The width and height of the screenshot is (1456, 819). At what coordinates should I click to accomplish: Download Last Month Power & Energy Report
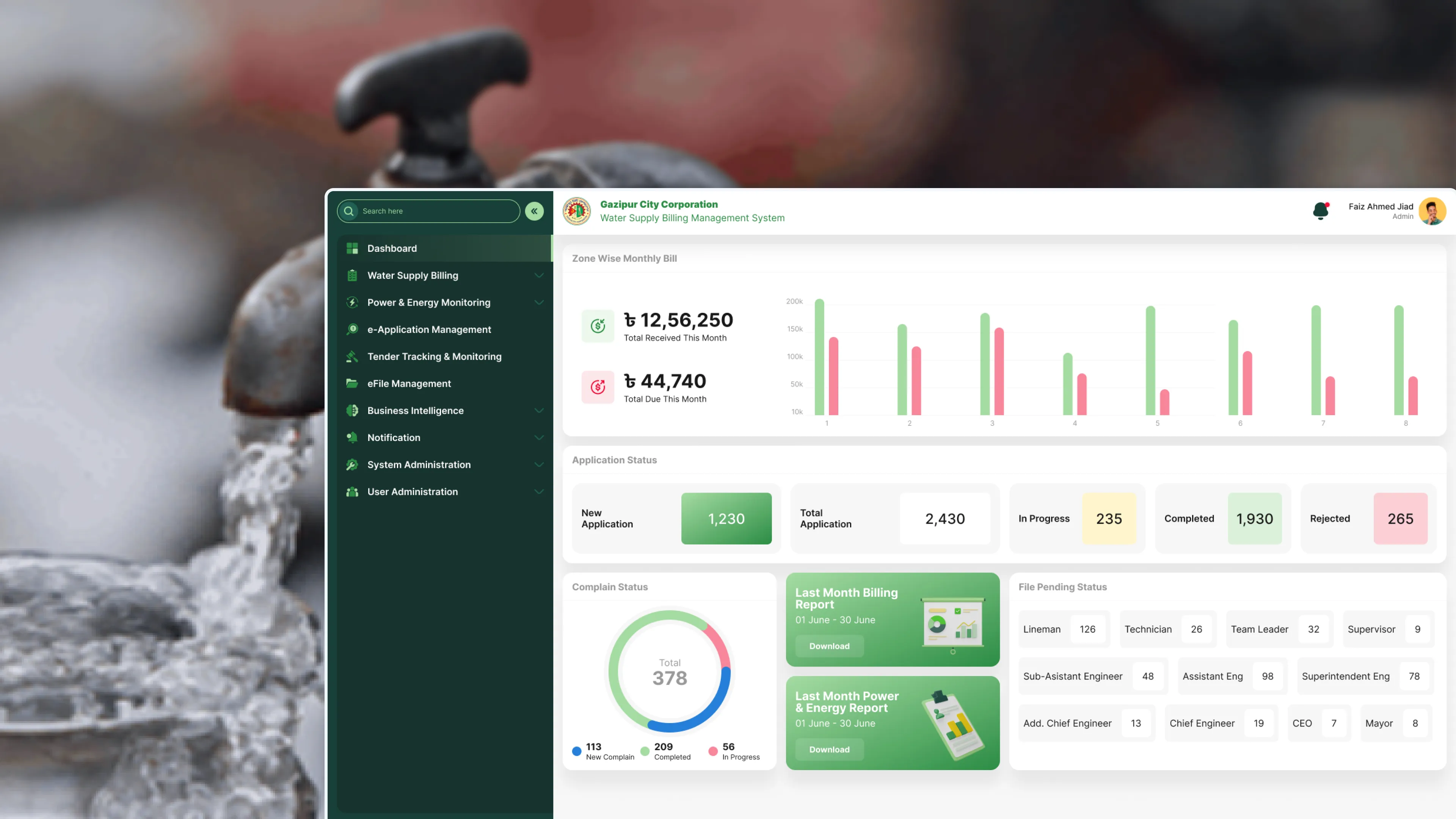[x=829, y=750]
